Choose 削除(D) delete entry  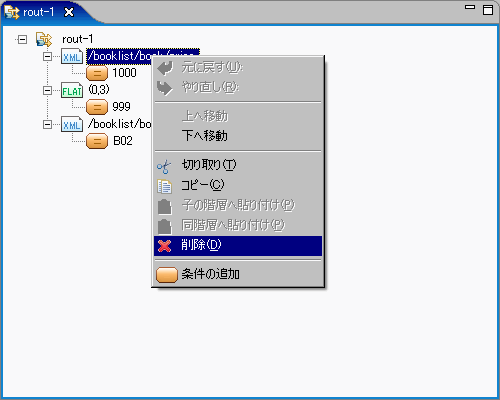coord(238,246)
